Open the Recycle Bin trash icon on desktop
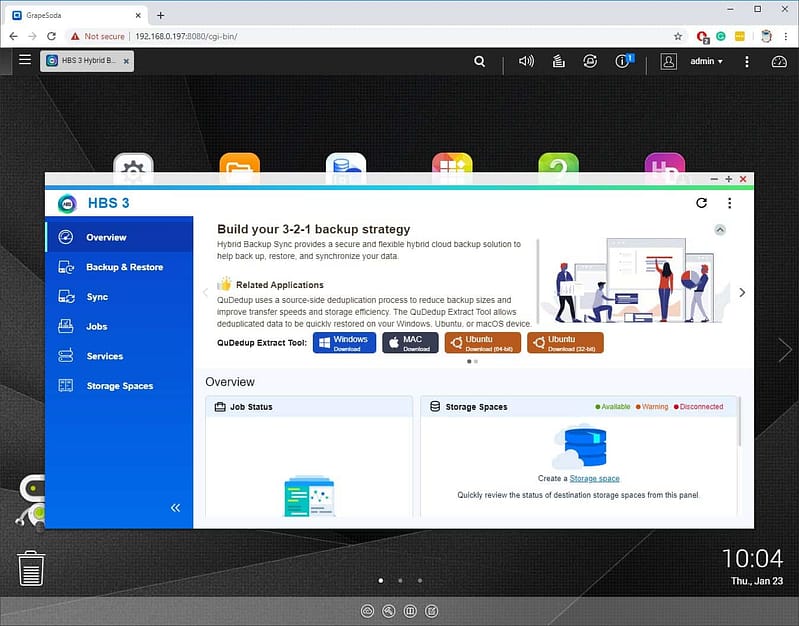Viewport: 799px width, 626px height. click(x=31, y=568)
